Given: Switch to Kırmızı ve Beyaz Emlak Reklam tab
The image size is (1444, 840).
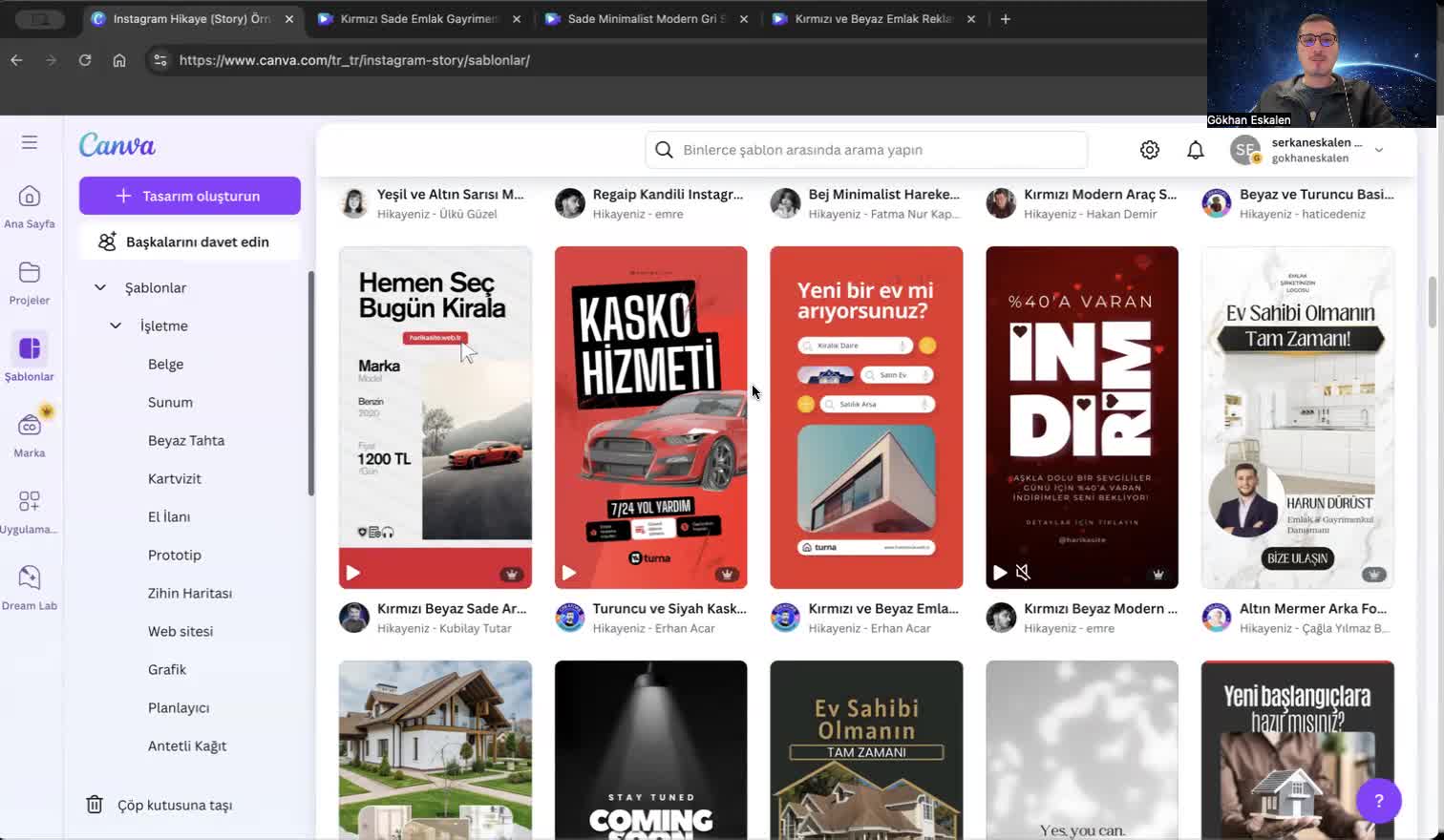Looking at the screenshot, I should [874, 19].
